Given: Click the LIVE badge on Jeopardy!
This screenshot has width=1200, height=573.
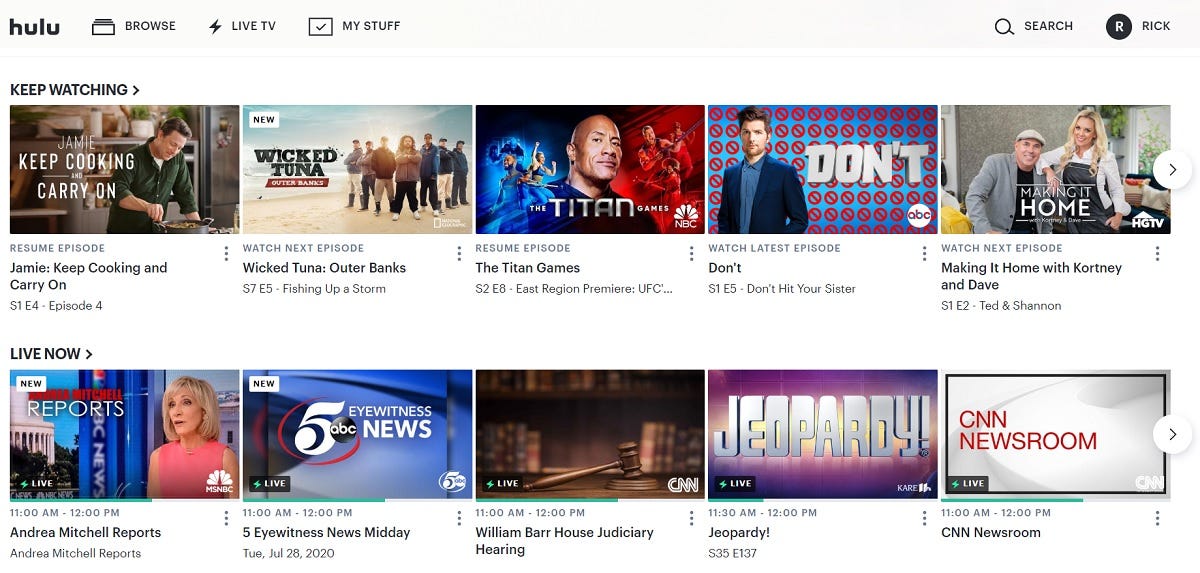Looking at the screenshot, I should (735, 484).
